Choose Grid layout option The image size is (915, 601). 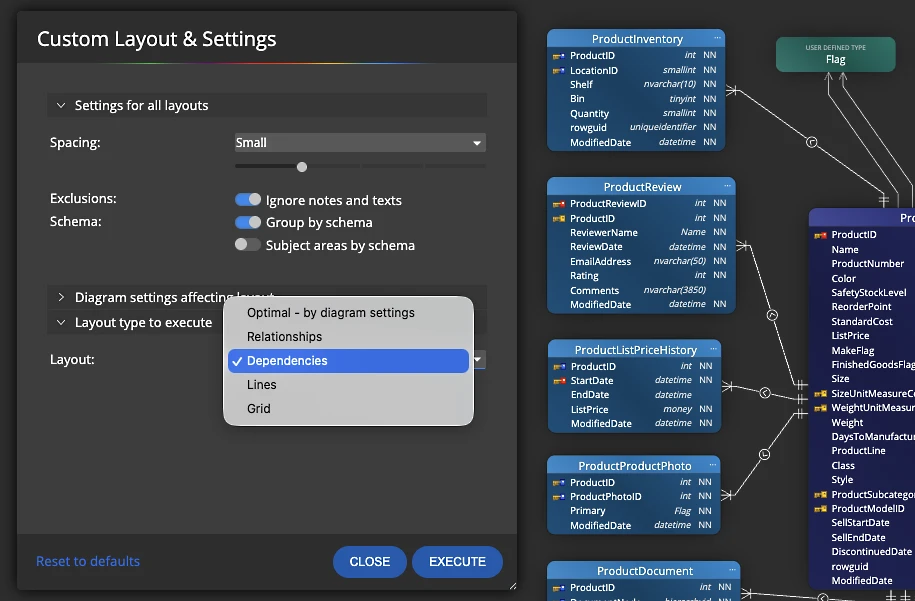348,408
